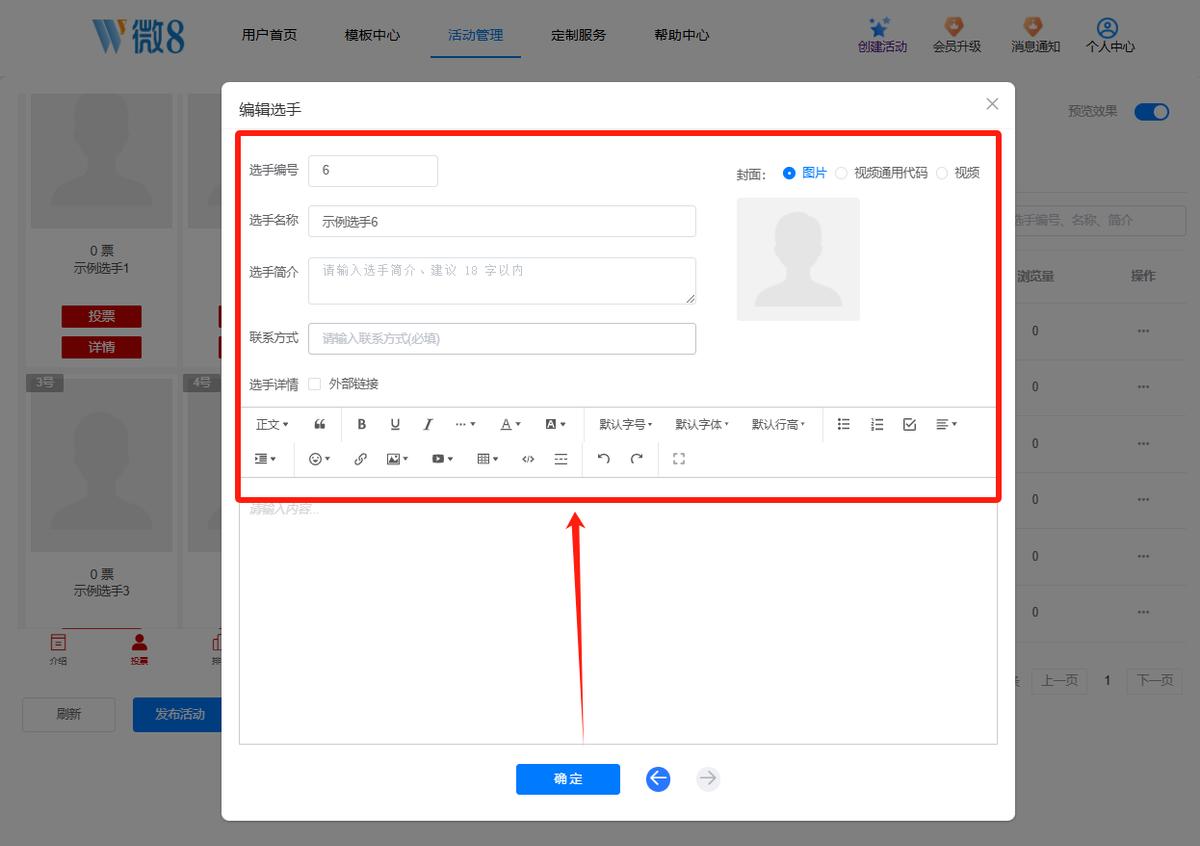1200x846 pixels.
Task: Insert a horizontal divider line
Action: click(561, 459)
